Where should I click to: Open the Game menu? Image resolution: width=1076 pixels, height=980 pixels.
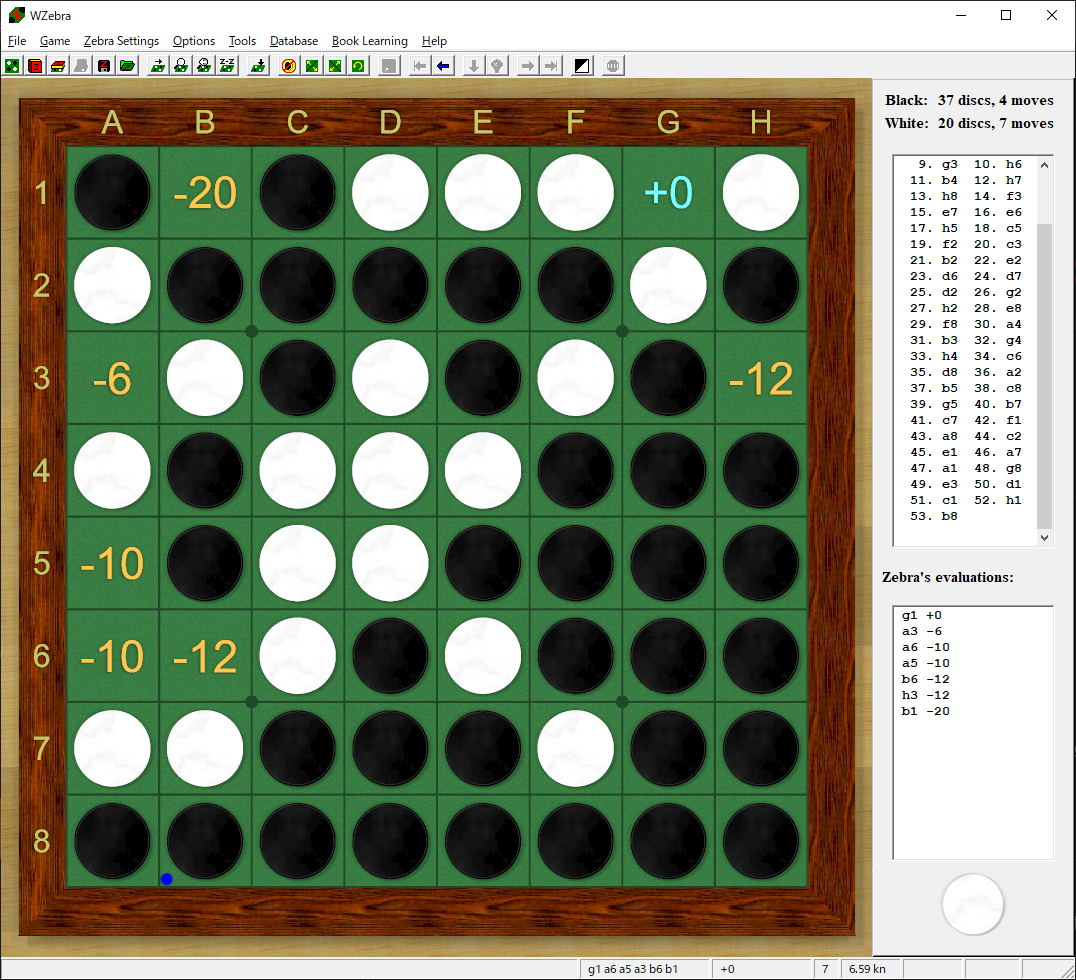click(55, 41)
